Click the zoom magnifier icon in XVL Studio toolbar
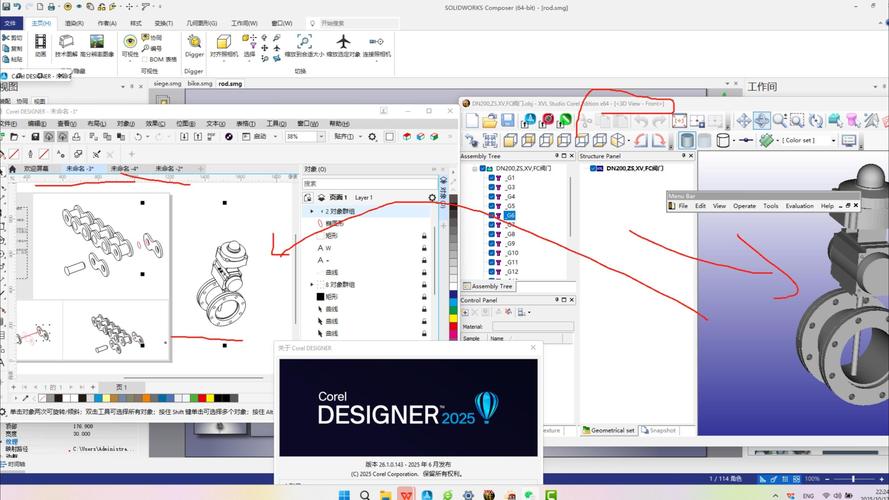The height and width of the screenshot is (500, 889). coord(780,120)
